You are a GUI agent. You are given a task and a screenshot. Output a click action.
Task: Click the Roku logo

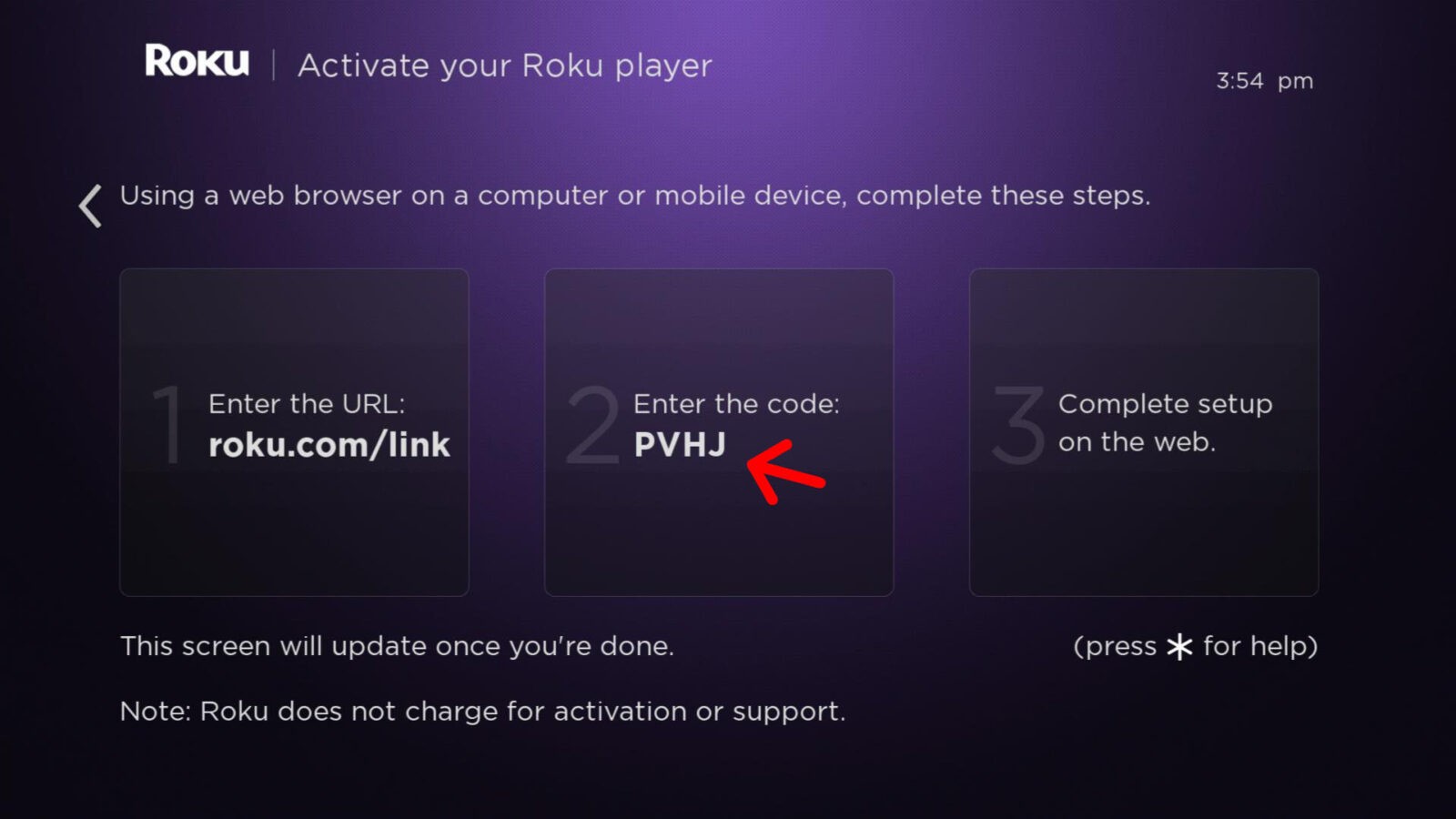[197, 61]
